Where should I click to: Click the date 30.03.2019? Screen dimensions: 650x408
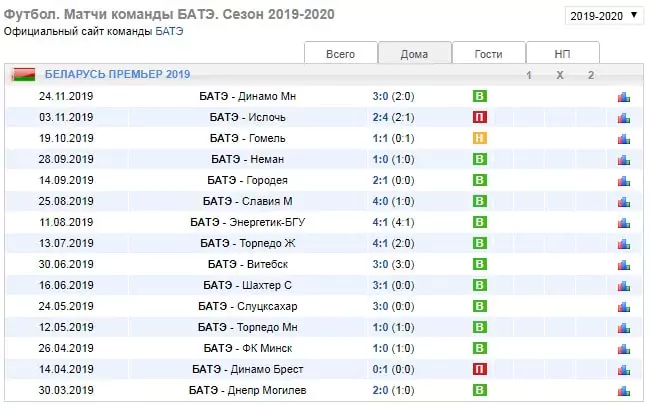click(66, 390)
